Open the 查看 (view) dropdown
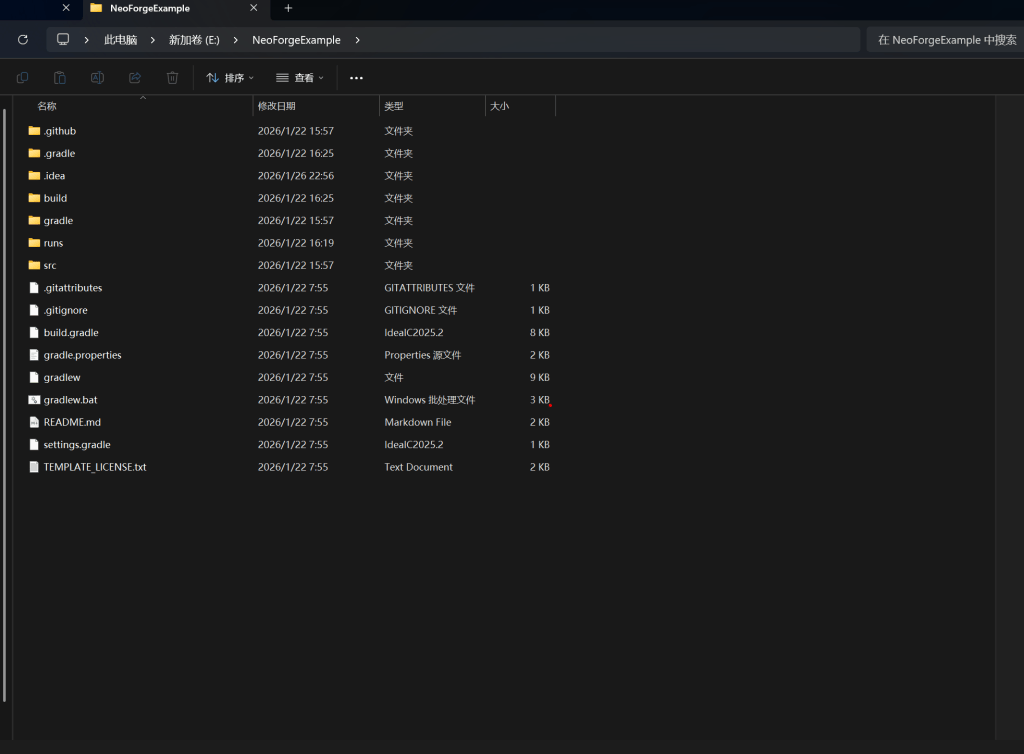This screenshot has height=754, width=1024. tap(300, 78)
